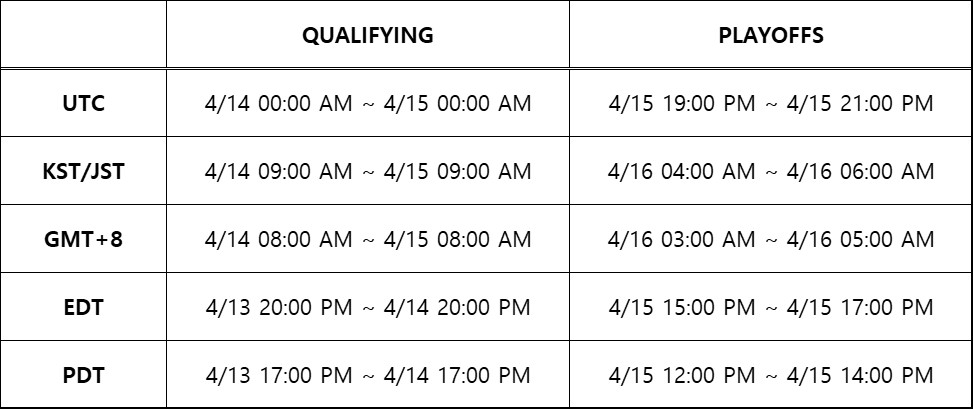Select the KST/JST row label
The width and height of the screenshot is (974, 410).
tap(83, 171)
